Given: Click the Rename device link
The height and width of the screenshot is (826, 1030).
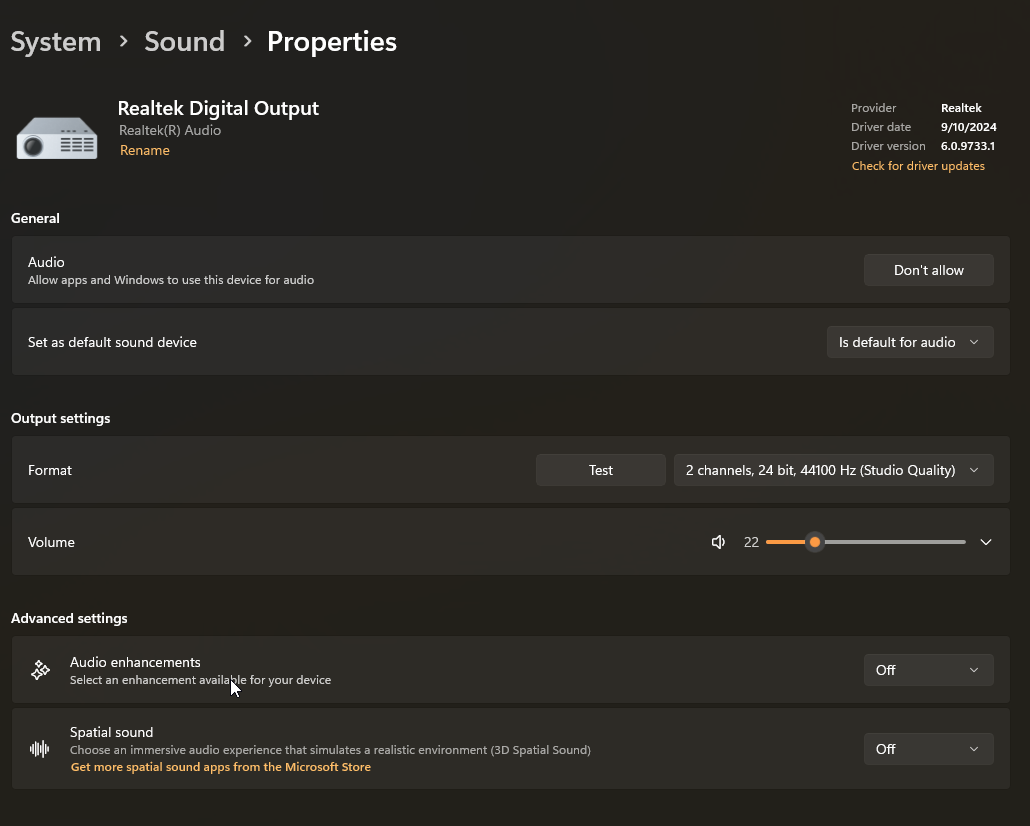Looking at the screenshot, I should click(x=145, y=150).
